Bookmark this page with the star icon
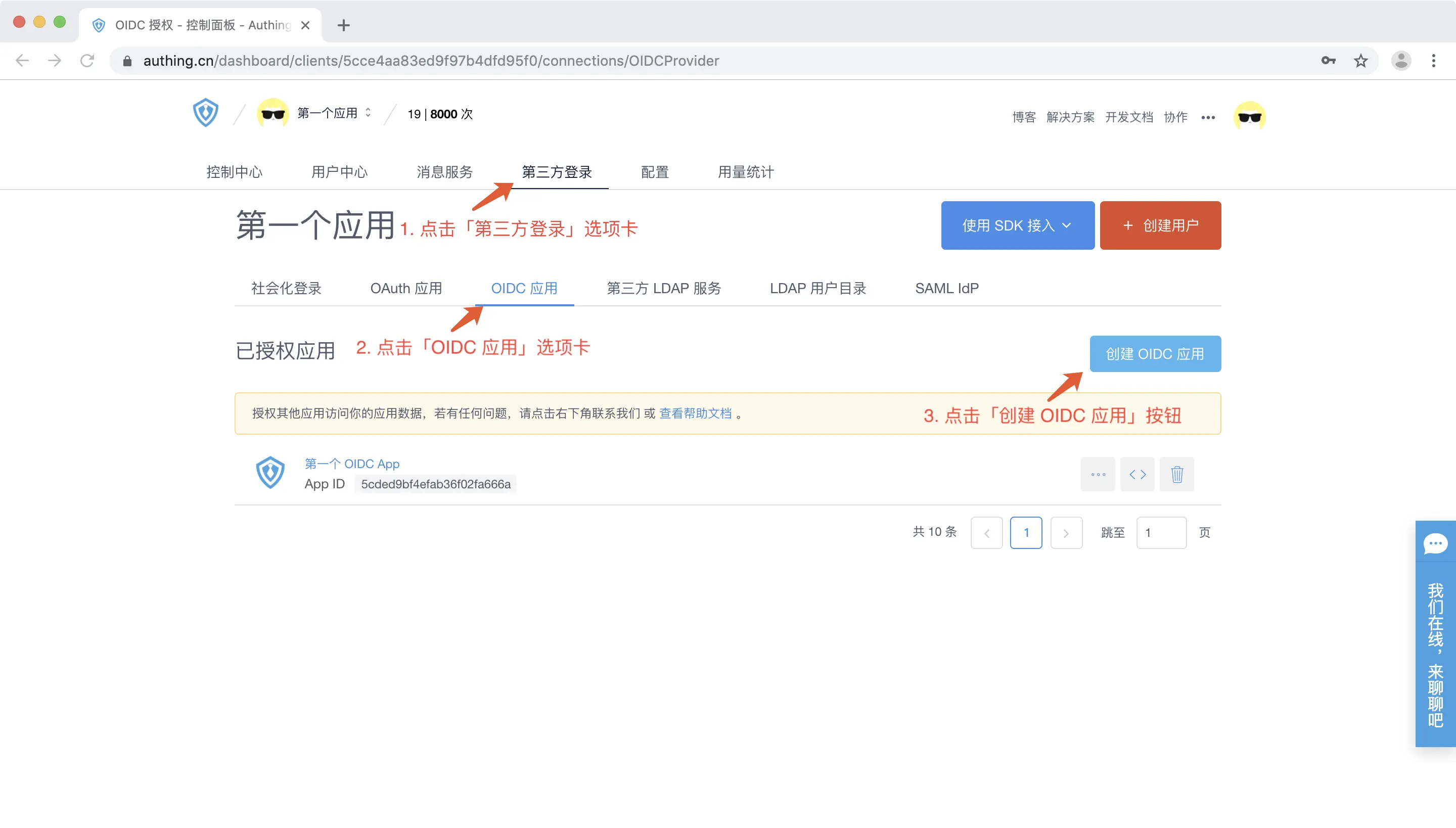Image resolution: width=1456 pixels, height=828 pixels. pos(1360,61)
